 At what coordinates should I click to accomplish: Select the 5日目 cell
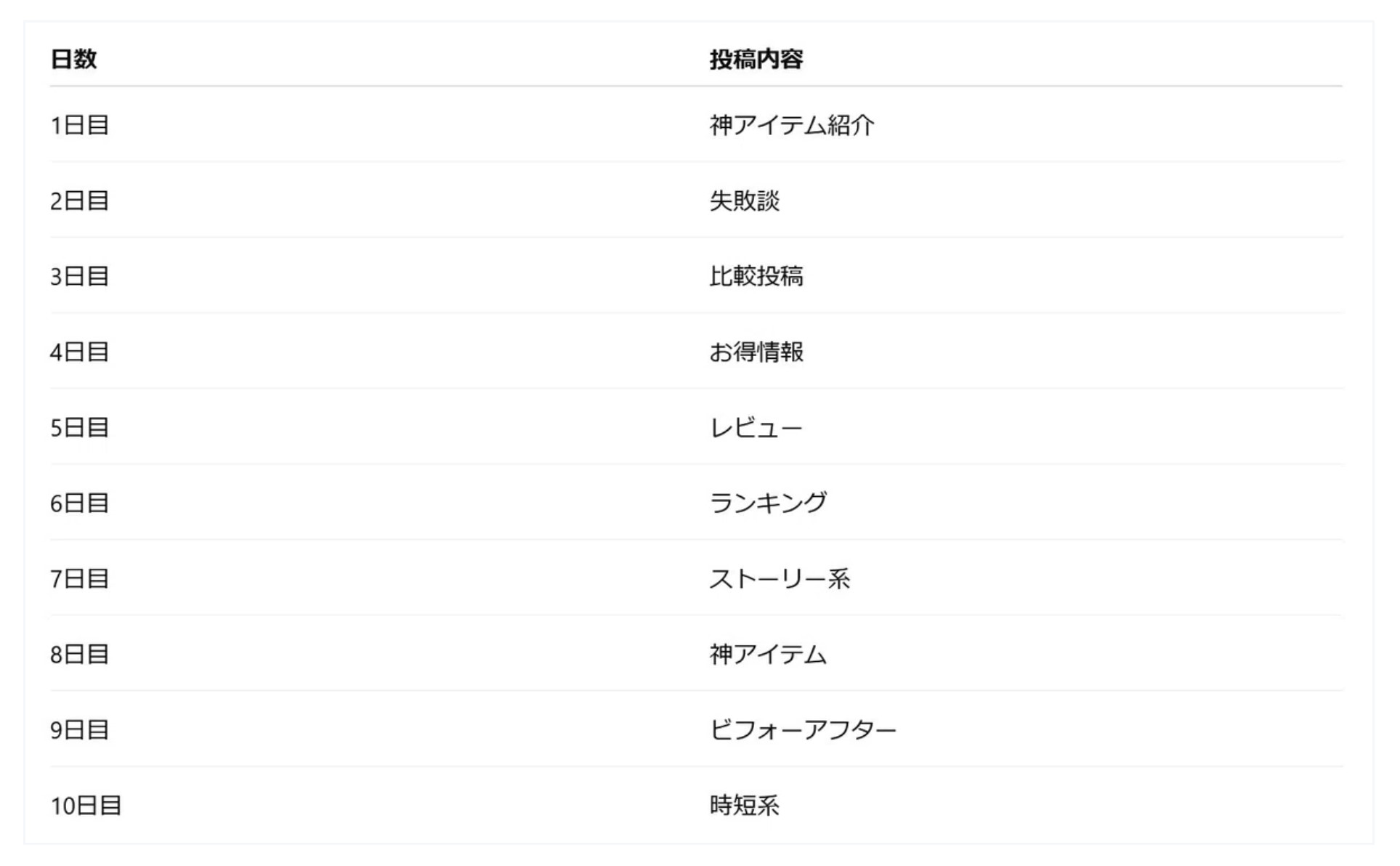pyautogui.click(x=79, y=428)
